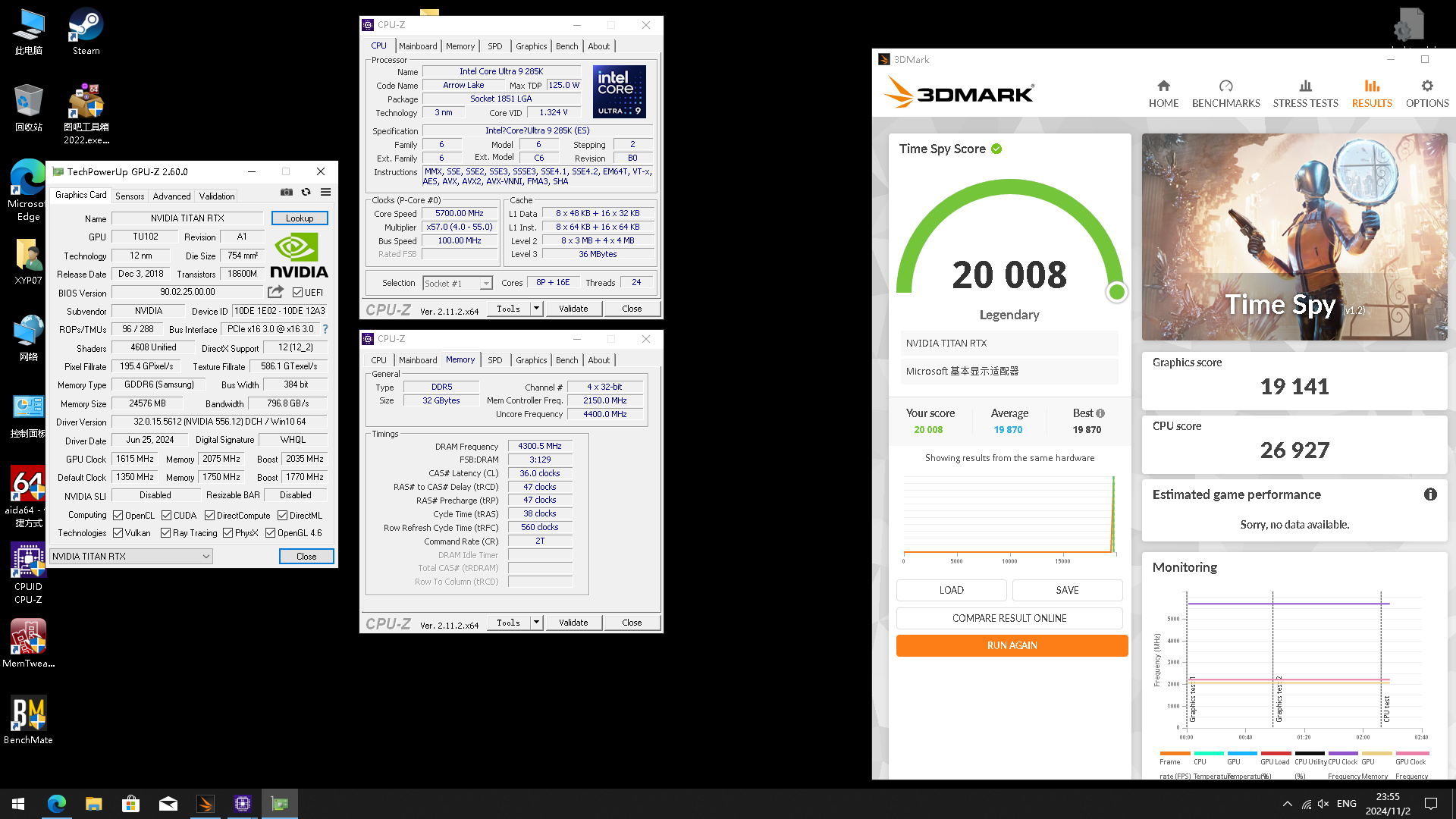The width and height of the screenshot is (1456, 819).
Task: Open Advanced tab in GPU-Z
Action: click(172, 196)
